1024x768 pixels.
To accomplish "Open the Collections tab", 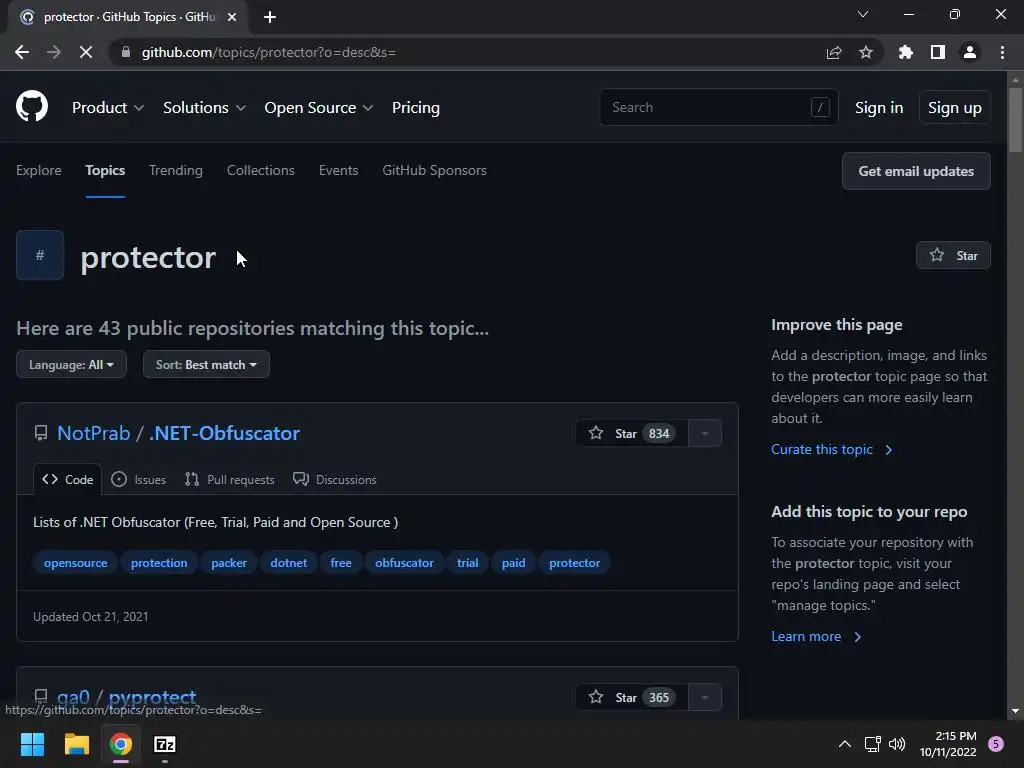I will (261, 170).
